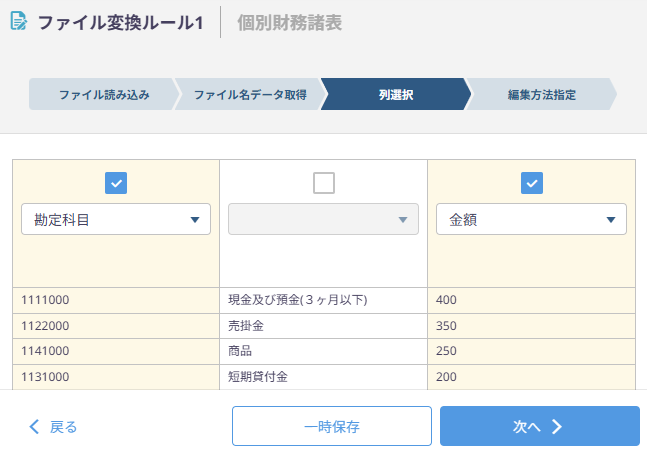Select cell 1122000

click(116, 326)
